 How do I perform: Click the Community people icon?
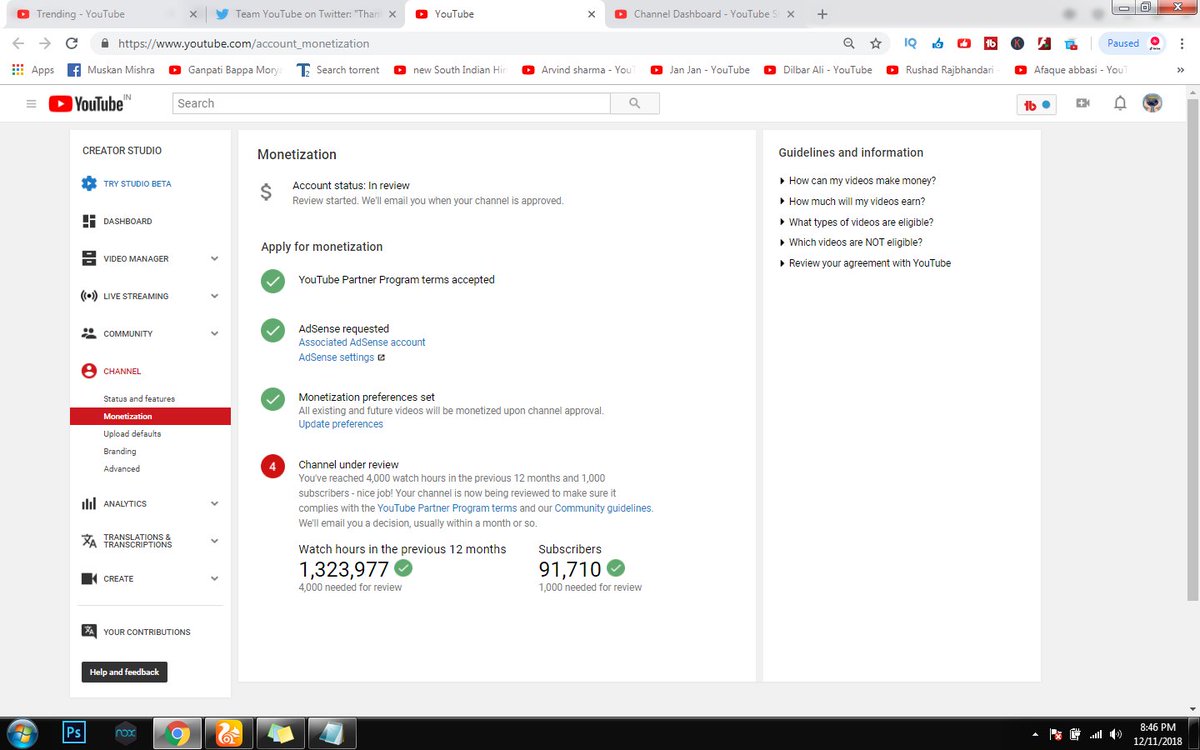click(89, 333)
